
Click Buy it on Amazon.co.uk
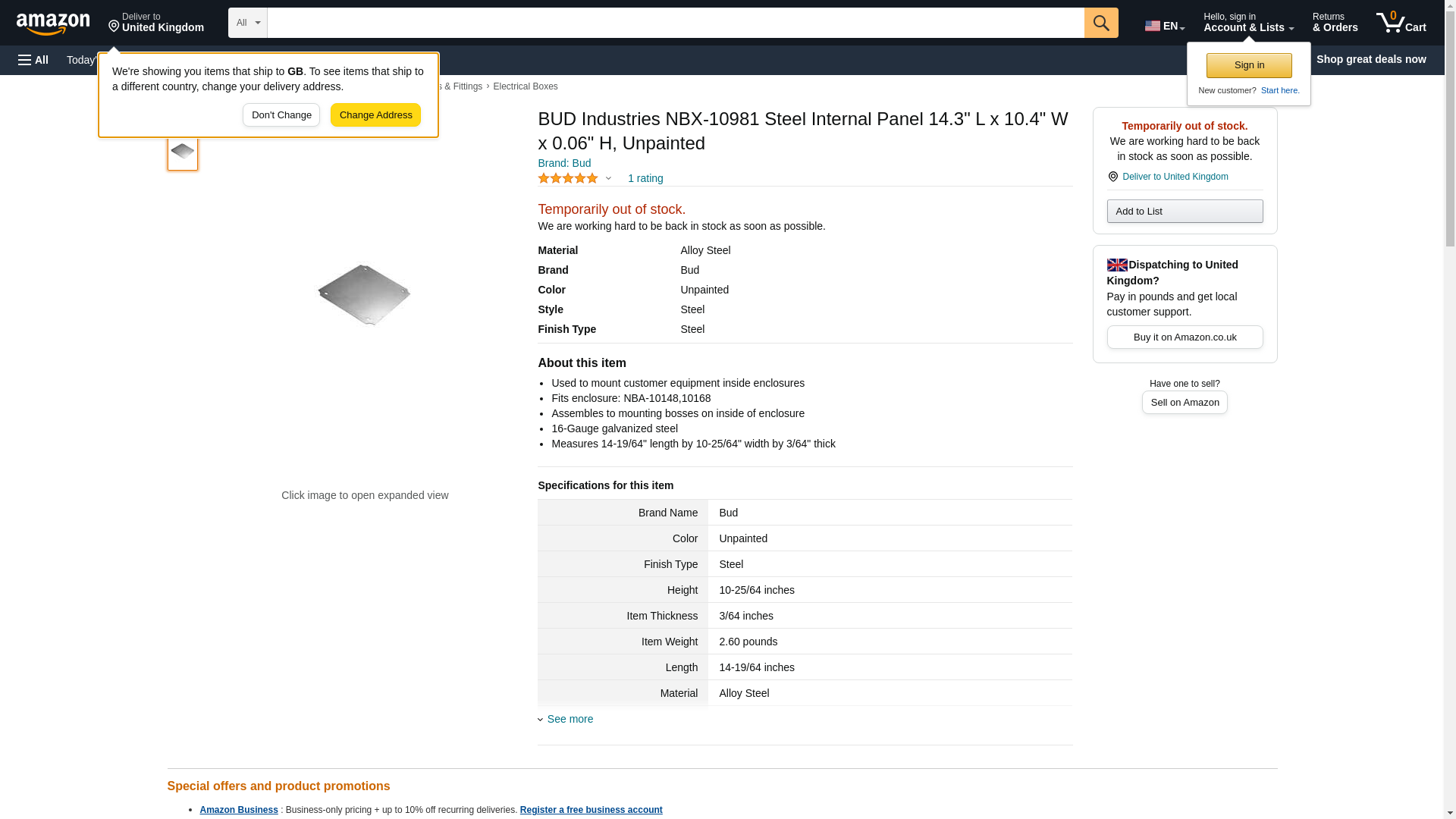click(1184, 337)
